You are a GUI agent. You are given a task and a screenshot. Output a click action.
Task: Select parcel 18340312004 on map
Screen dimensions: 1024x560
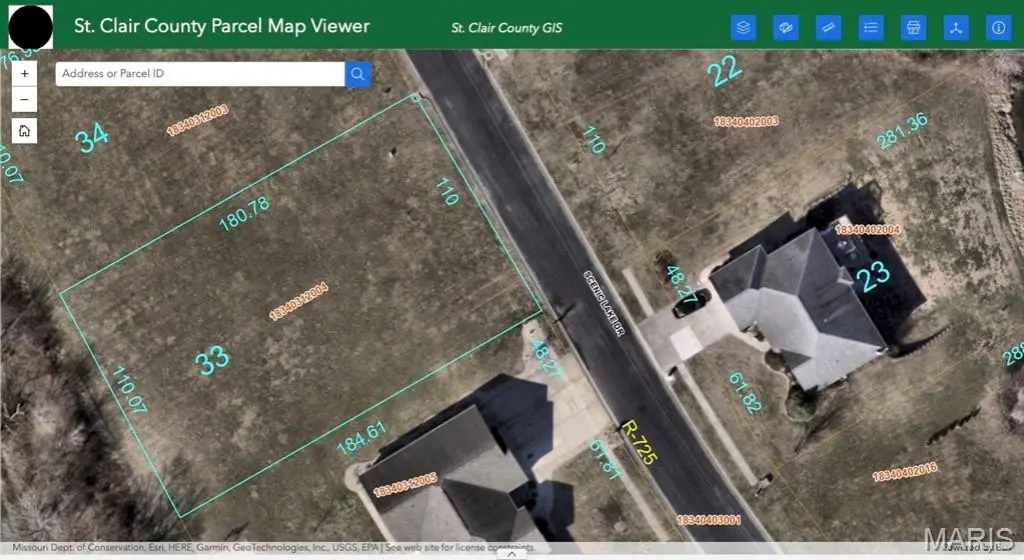coord(298,302)
